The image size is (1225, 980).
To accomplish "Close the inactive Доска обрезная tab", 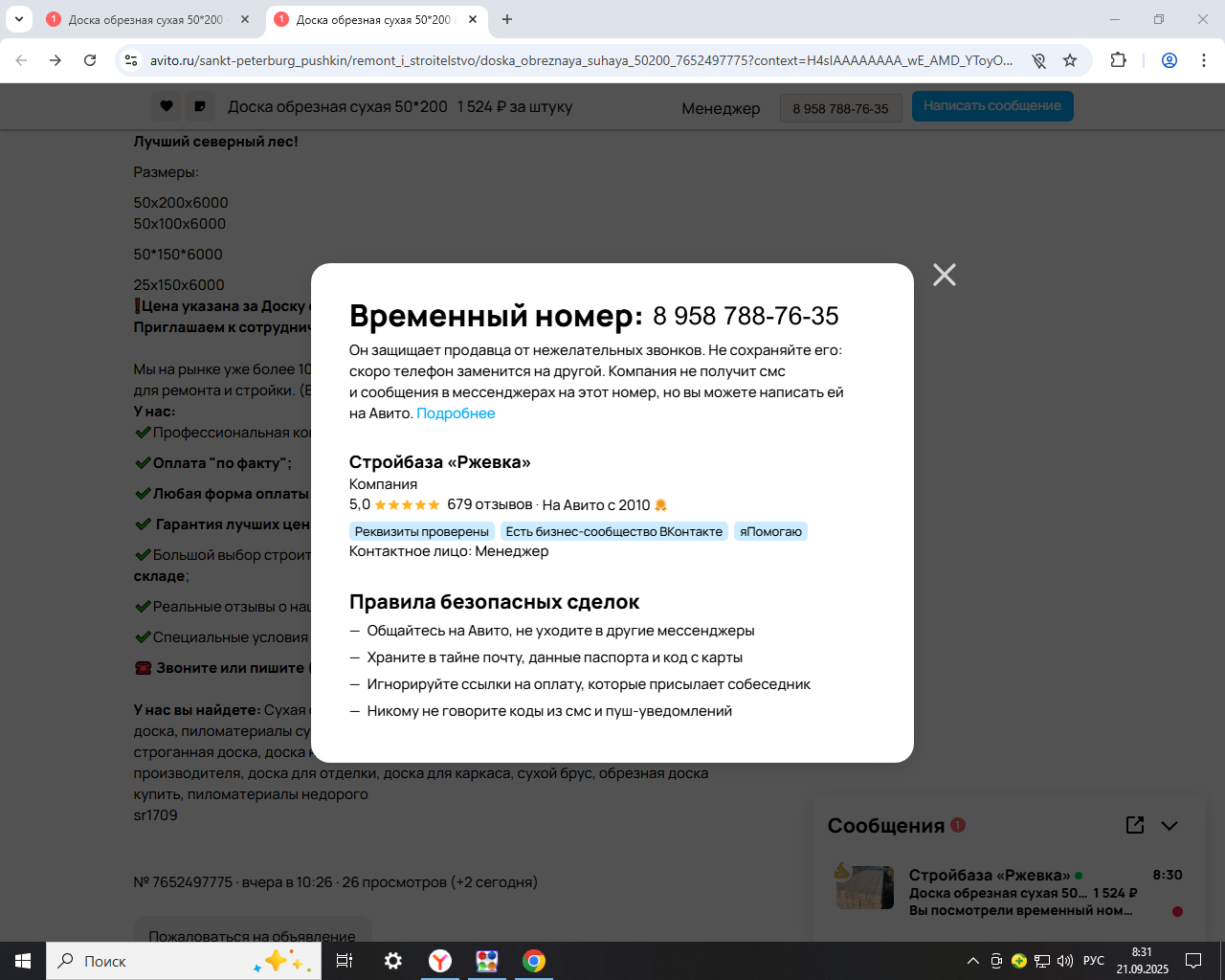I will (x=245, y=19).
